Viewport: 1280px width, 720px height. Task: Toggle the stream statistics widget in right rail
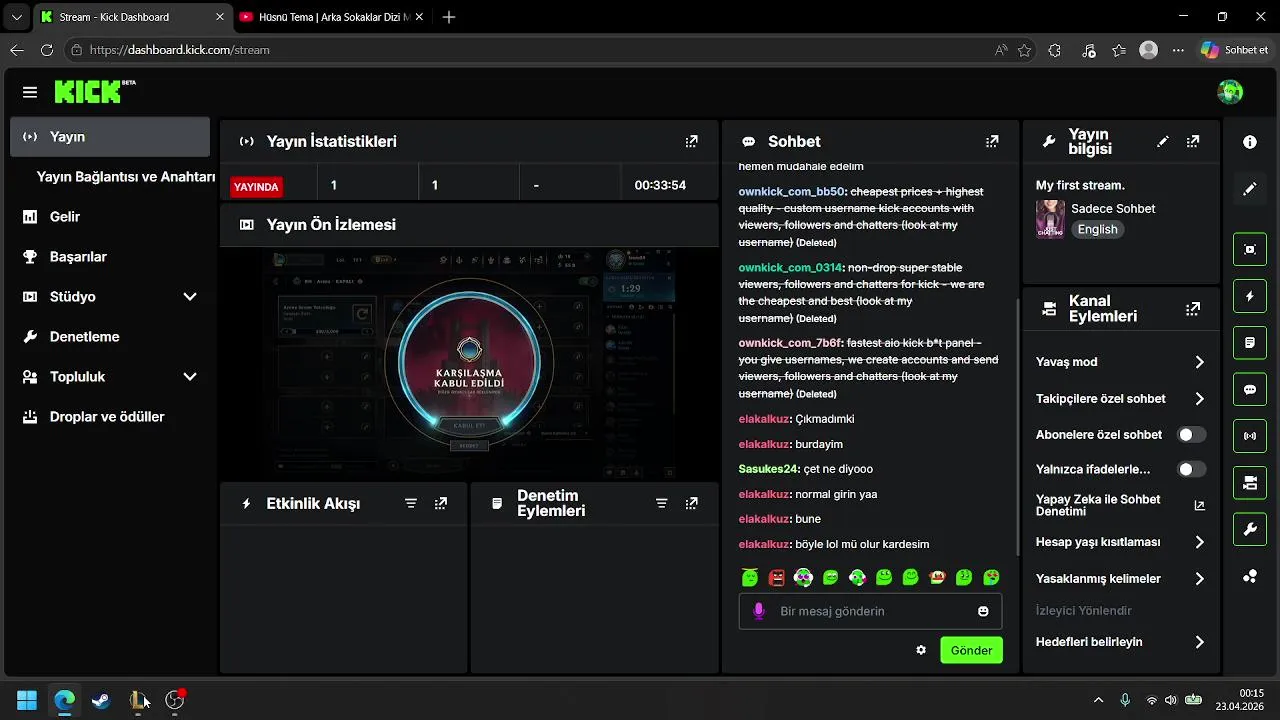coord(1250,436)
